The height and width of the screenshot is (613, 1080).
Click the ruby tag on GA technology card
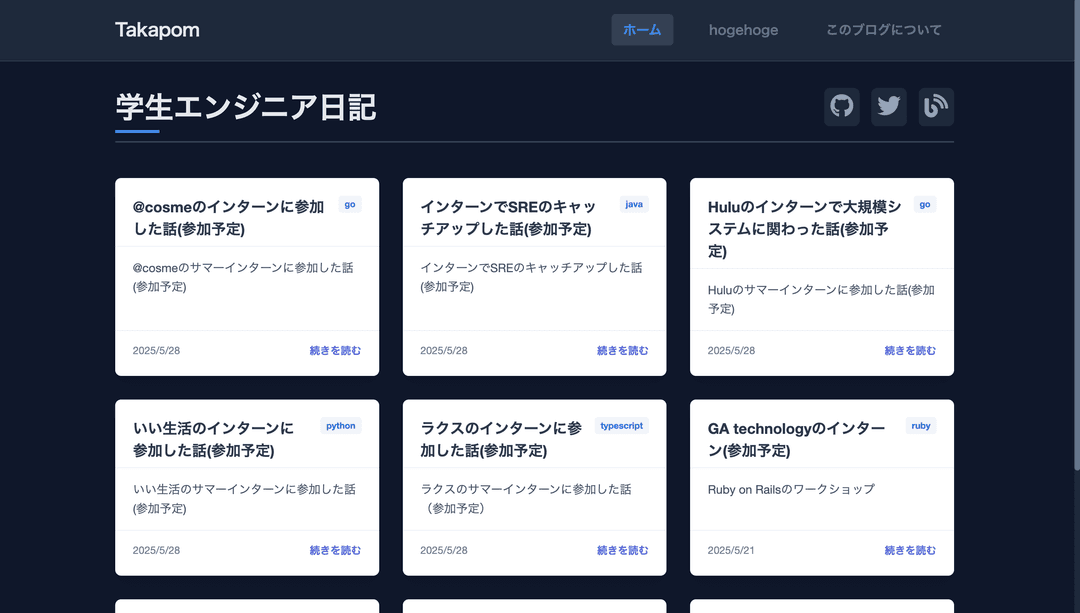[x=921, y=426]
